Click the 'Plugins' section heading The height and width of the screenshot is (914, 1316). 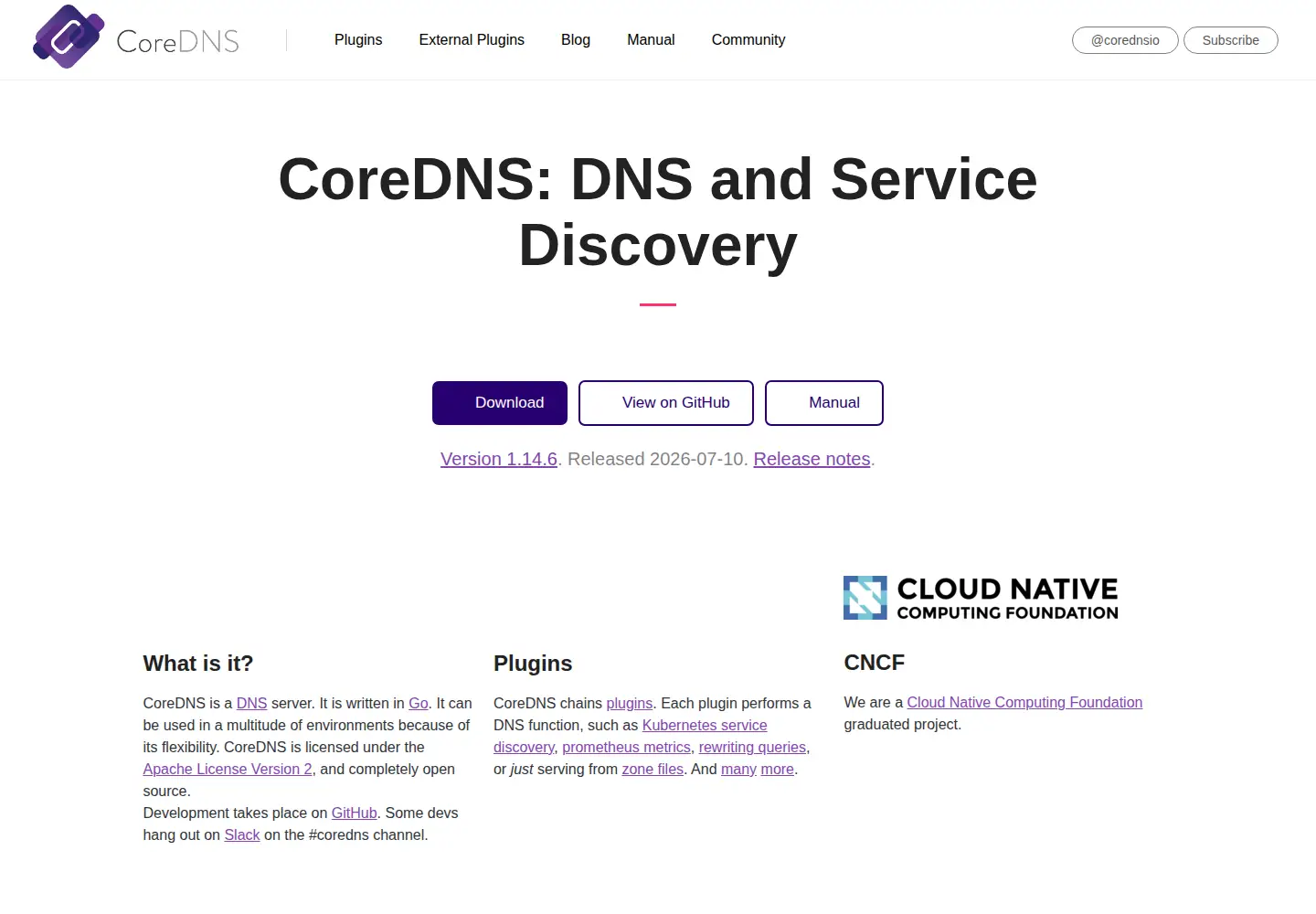533,664
